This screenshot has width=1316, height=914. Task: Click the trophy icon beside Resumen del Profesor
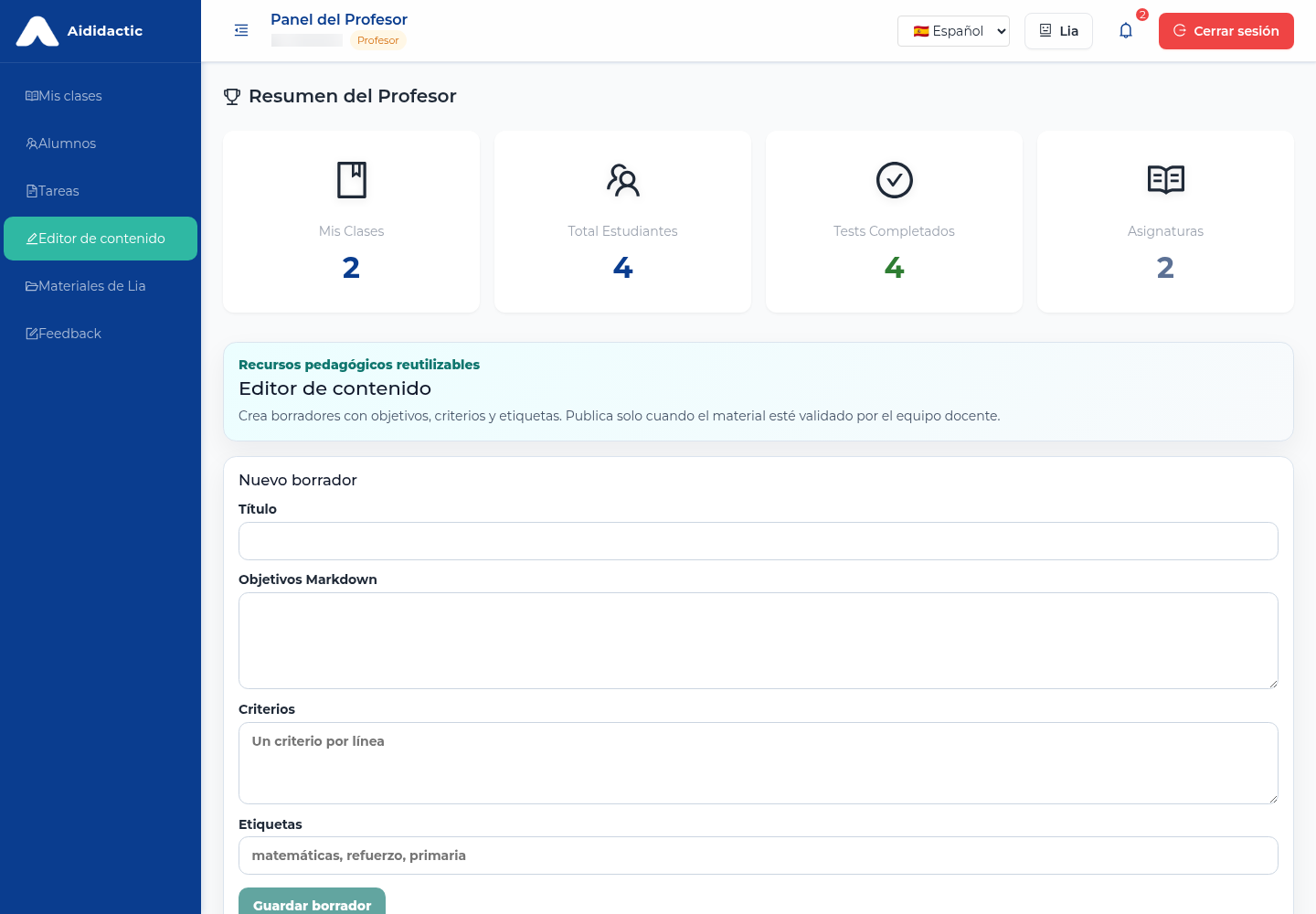(x=232, y=97)
